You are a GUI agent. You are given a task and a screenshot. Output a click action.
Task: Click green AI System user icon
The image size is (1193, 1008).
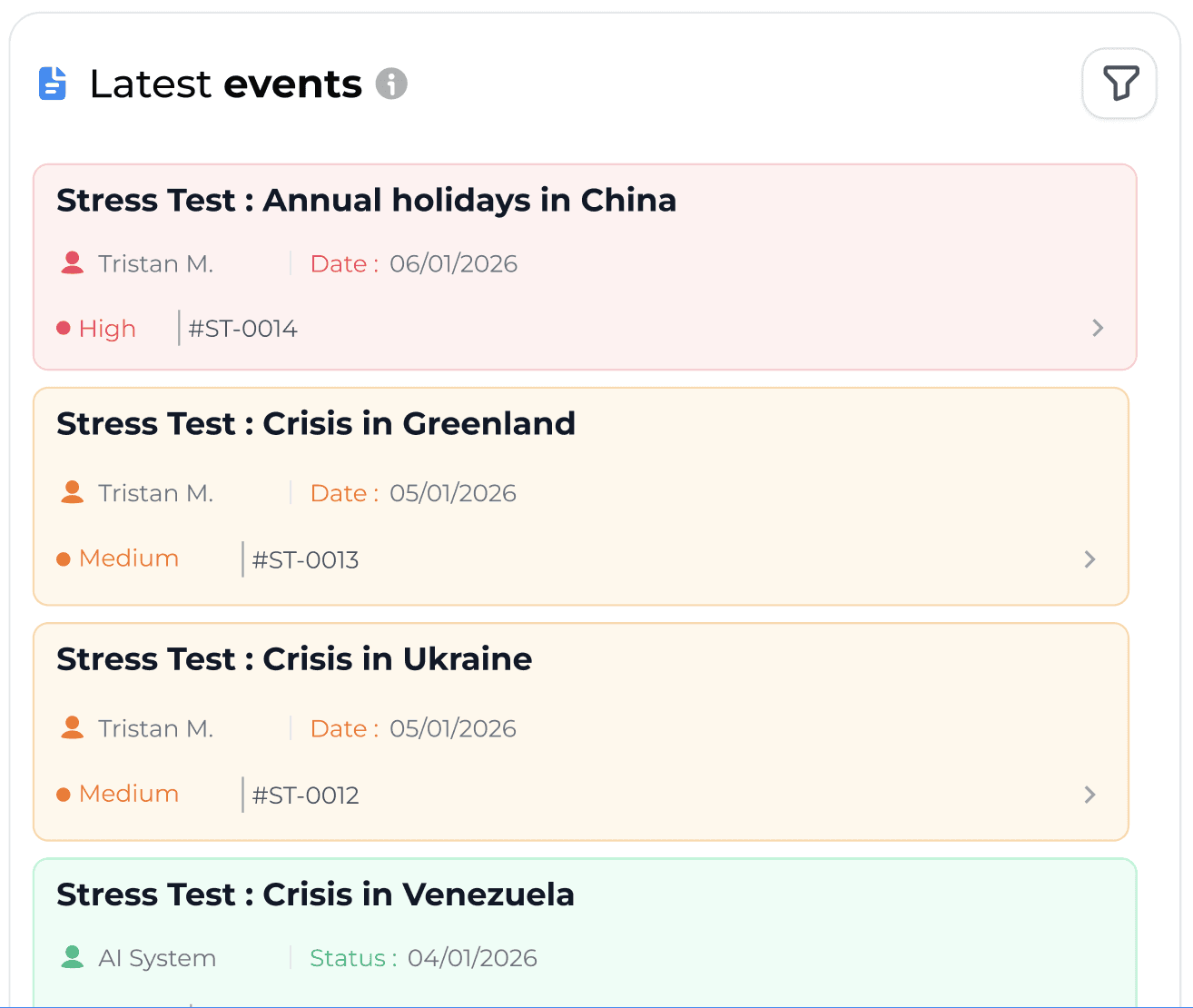[73, 957]
